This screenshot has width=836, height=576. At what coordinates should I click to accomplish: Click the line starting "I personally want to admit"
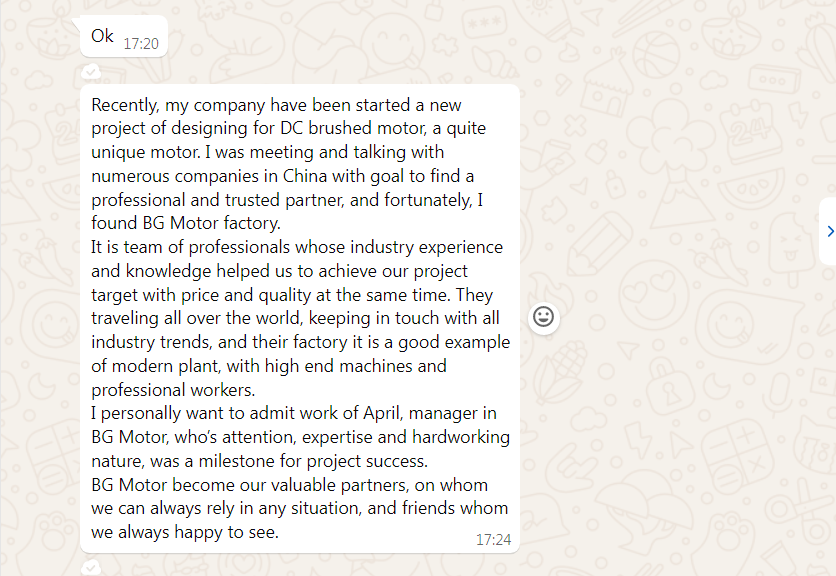click(x=293, y=413)
